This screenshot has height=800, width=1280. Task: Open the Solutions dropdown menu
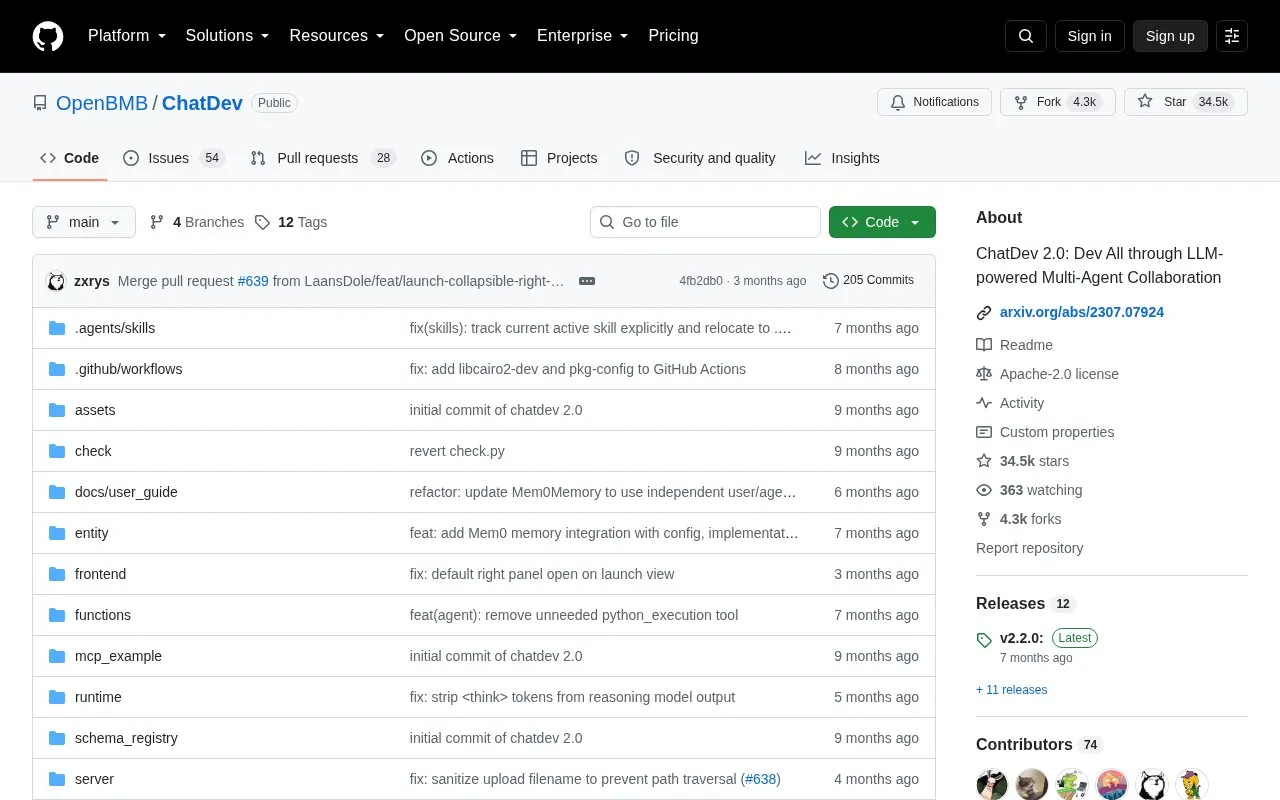(227, 35)
